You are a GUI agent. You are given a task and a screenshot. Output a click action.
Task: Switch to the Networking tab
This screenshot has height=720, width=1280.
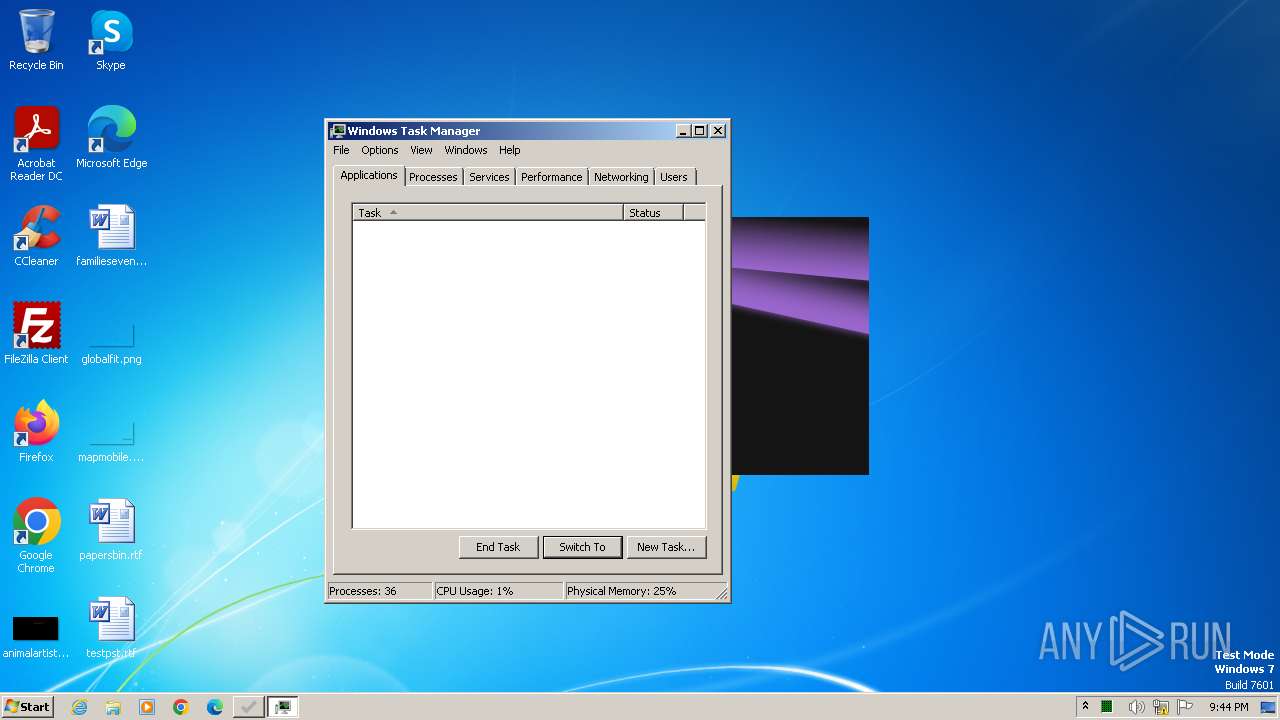[621, 177]
